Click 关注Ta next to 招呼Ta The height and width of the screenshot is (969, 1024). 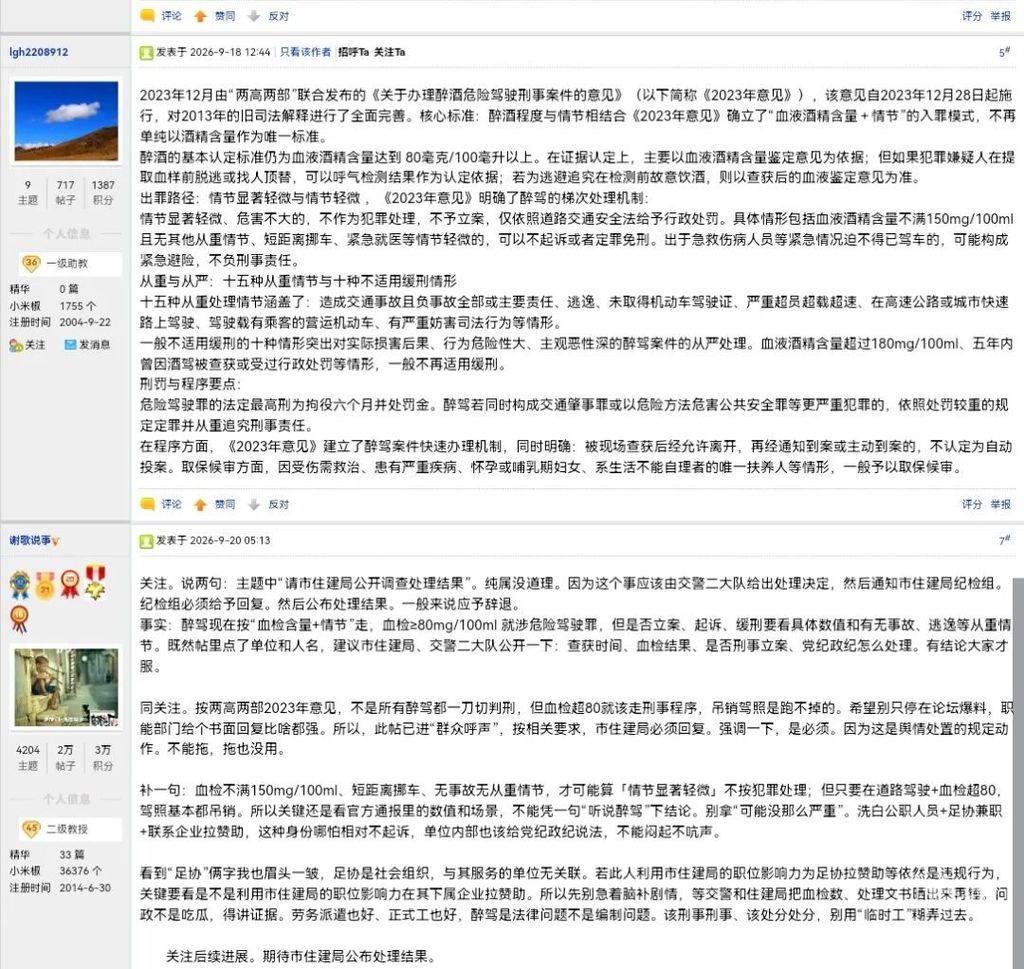[389, 52]
